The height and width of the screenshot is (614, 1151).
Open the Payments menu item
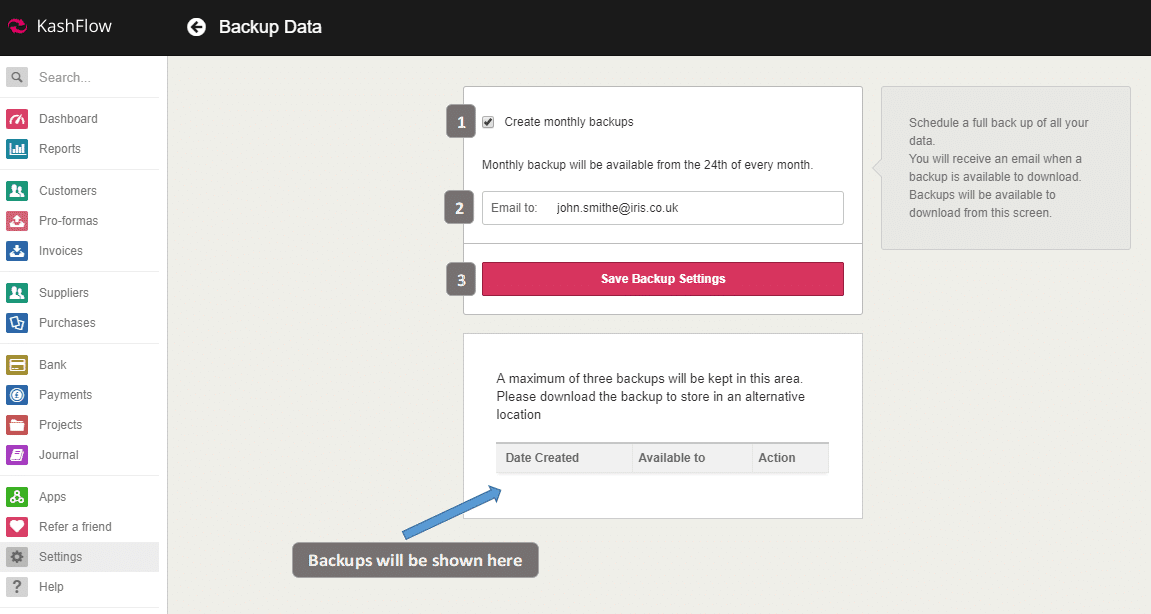[x=65, y=395]
